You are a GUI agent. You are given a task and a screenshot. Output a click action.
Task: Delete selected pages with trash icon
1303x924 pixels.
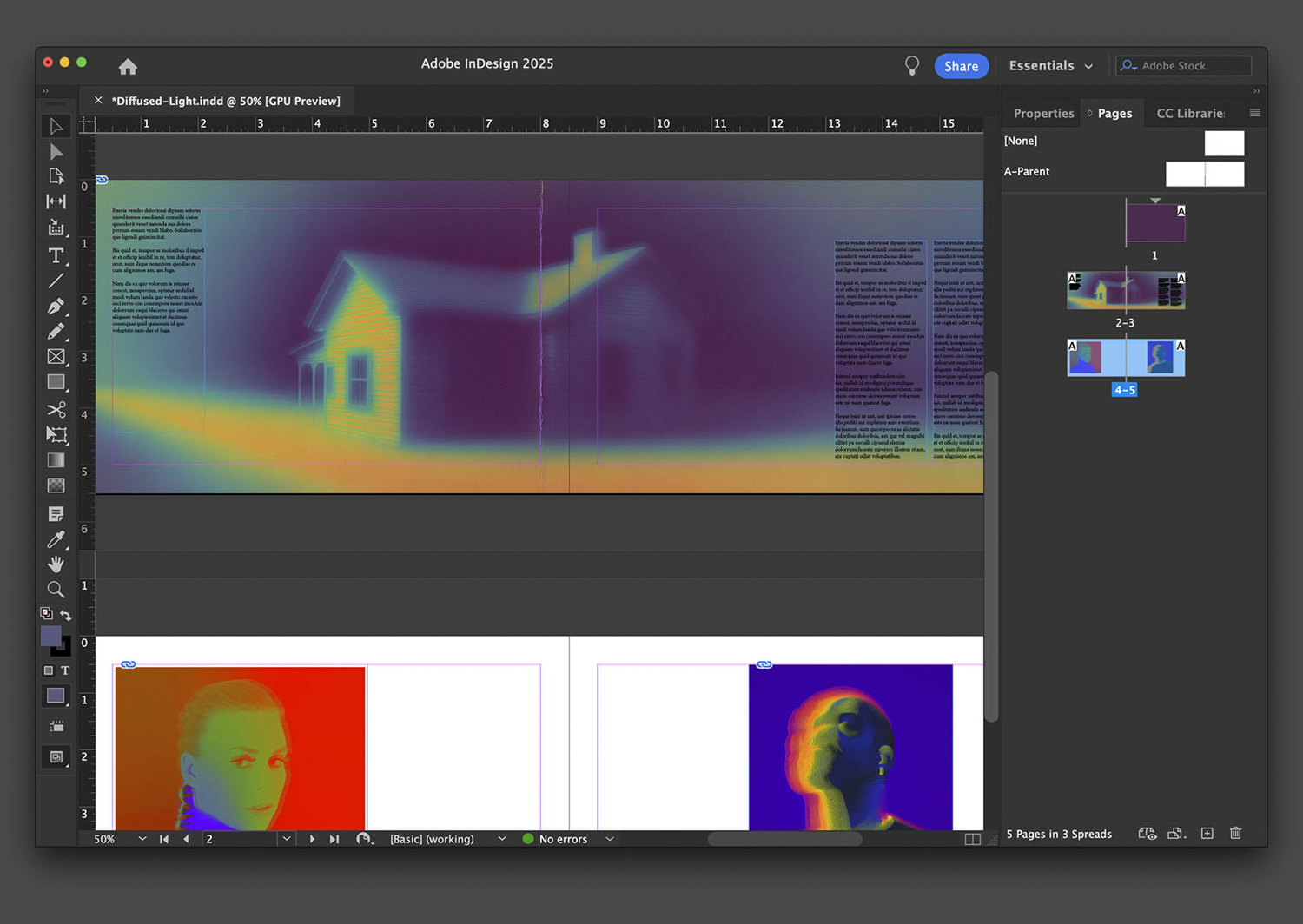point(1235,834)
